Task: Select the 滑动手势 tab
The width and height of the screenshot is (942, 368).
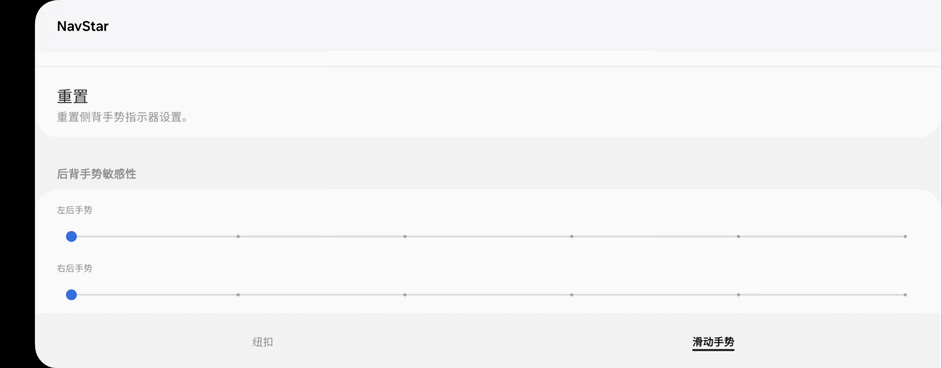Action: [713, 342]
